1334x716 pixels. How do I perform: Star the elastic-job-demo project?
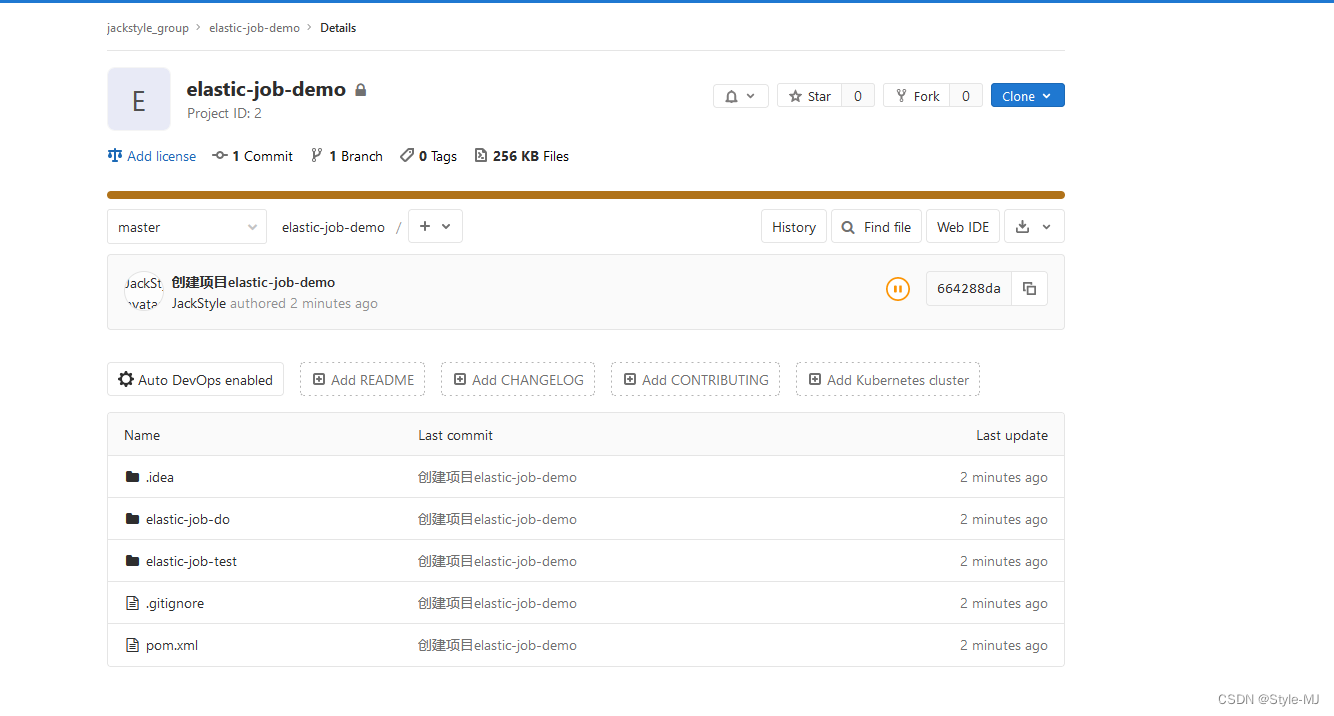pyautogui.click(x=809, y=96)
